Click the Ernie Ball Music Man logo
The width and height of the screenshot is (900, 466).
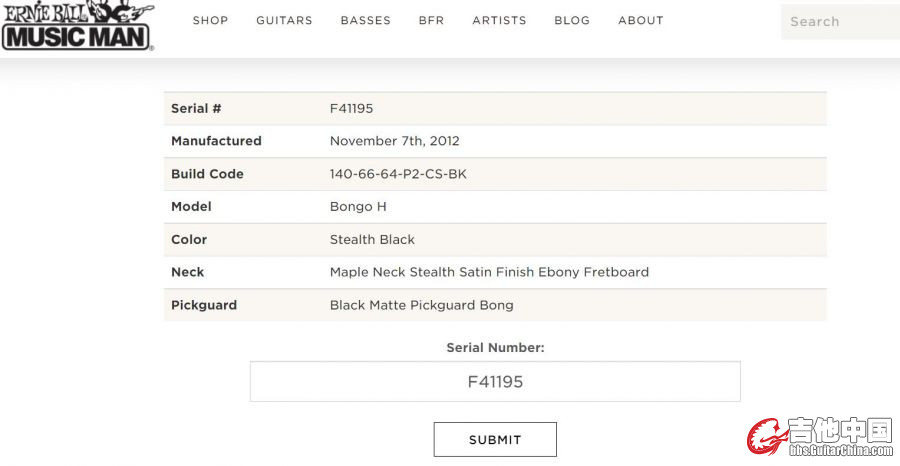coord(78,25)
